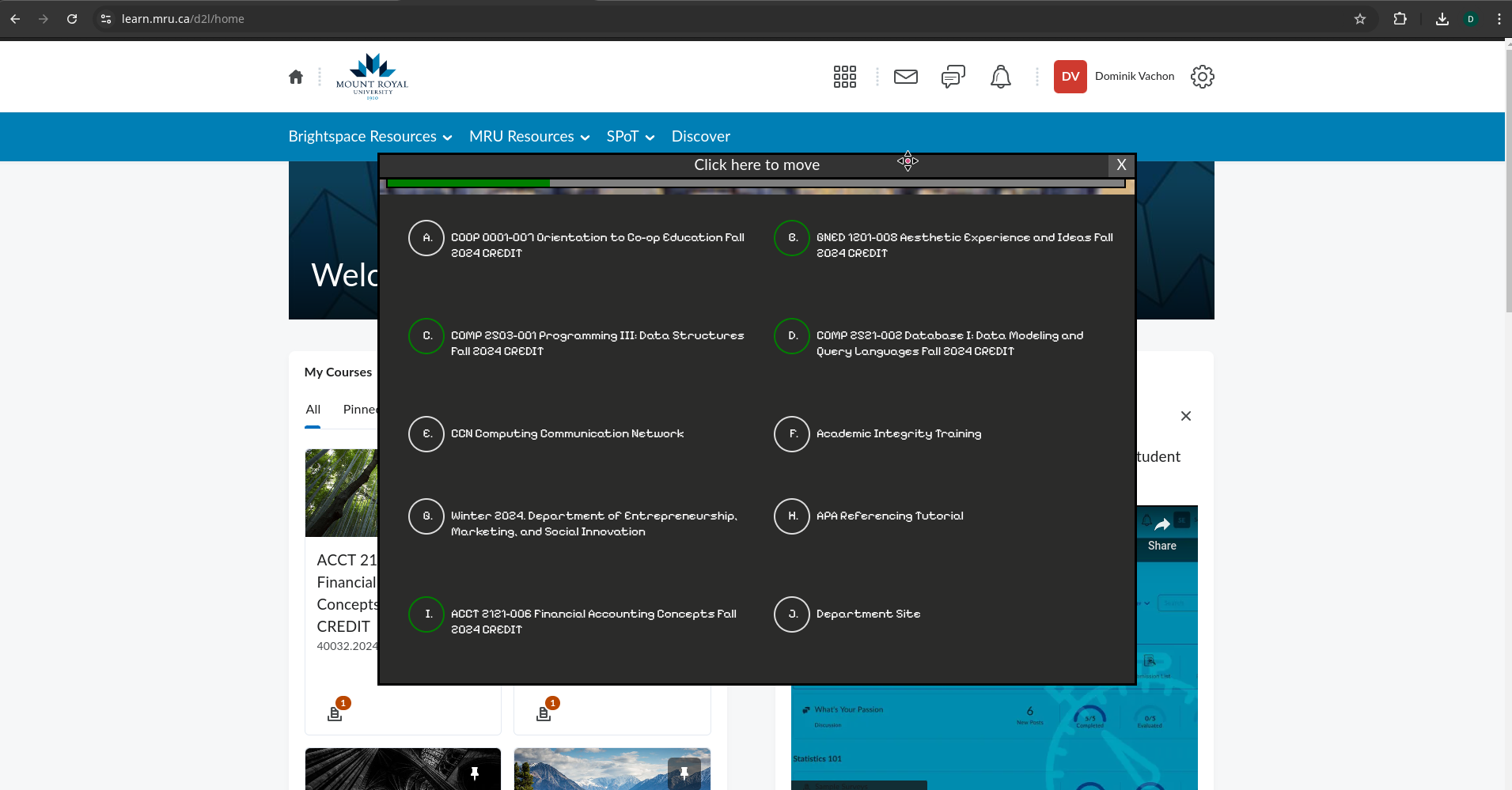1512x790 pixels.
Task: Select option H circle for APA Referencing
Action: coord(792,516)
